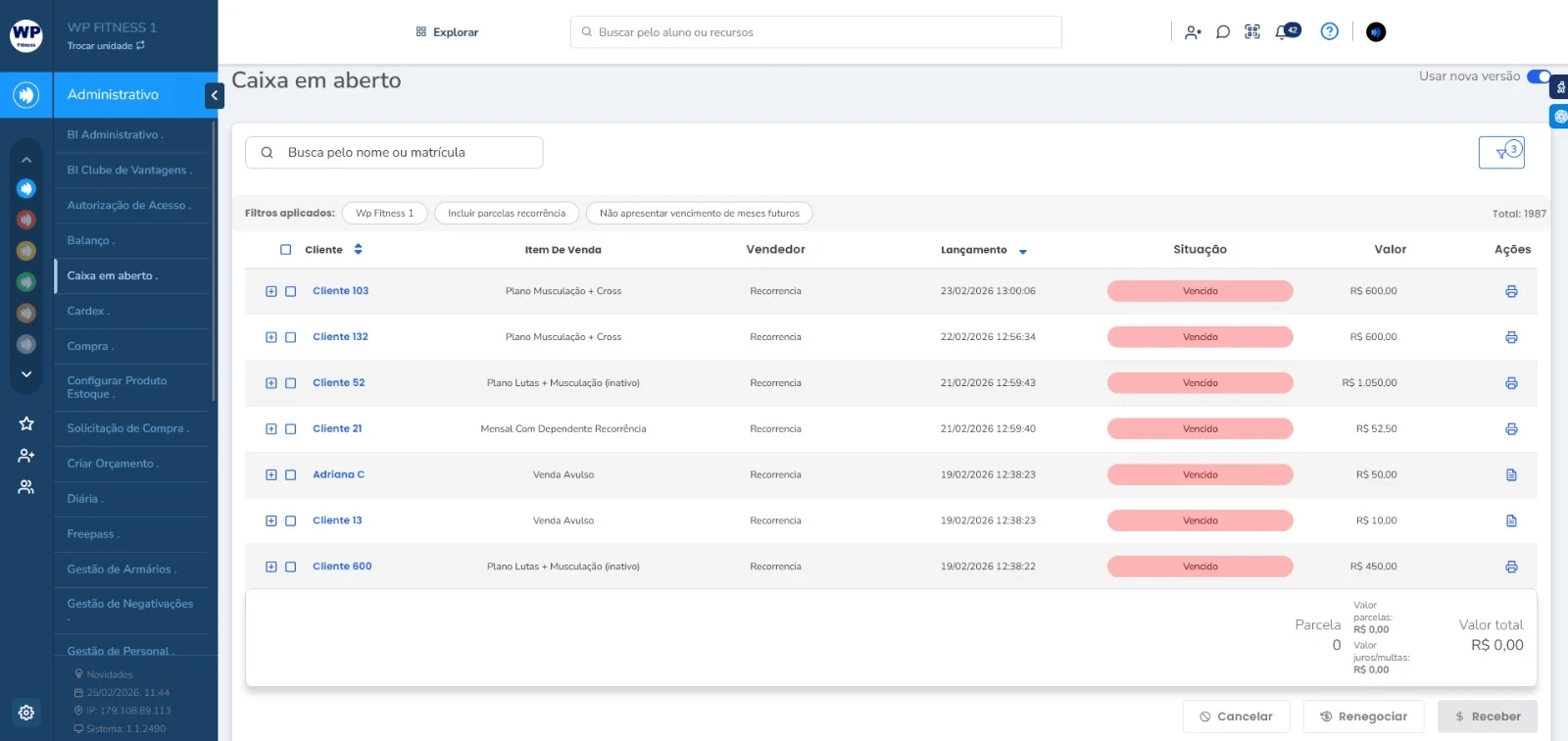Image resolution: width=1568 pixels, height=741 pixels.
Task: Sort by Lançamento column arrow
Action: [x=1022, y=252]
